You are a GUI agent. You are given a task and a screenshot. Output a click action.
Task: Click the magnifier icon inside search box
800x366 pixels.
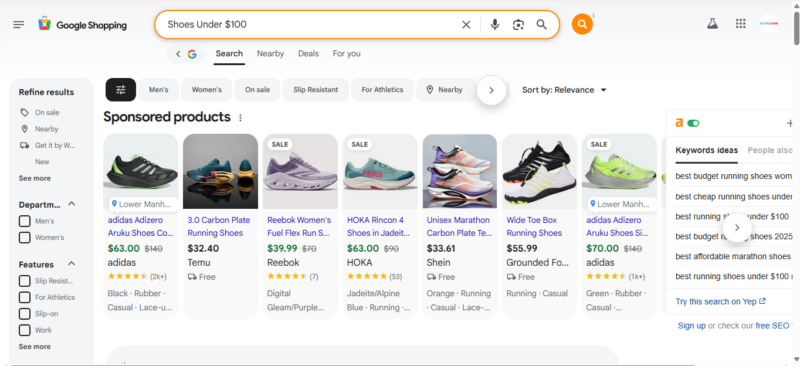click(x=542, y=25)
